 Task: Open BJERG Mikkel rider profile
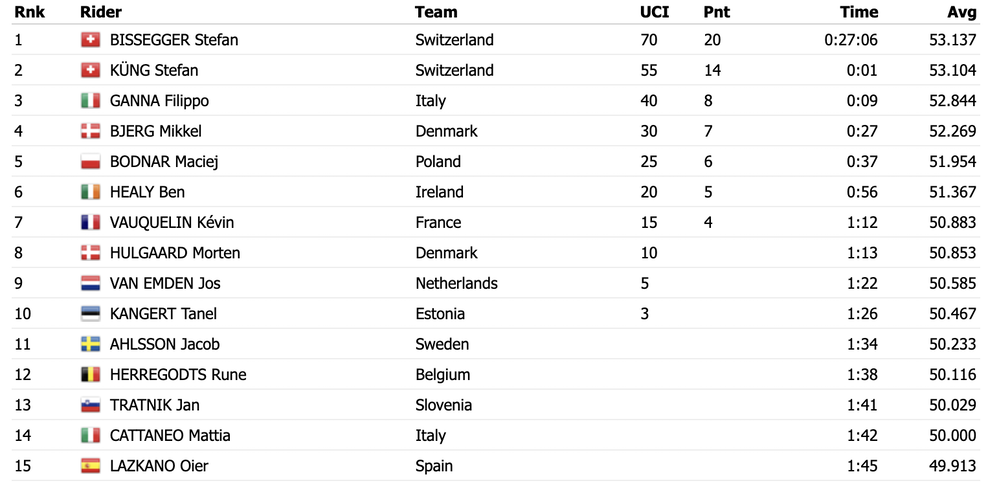tap(156, 131)
